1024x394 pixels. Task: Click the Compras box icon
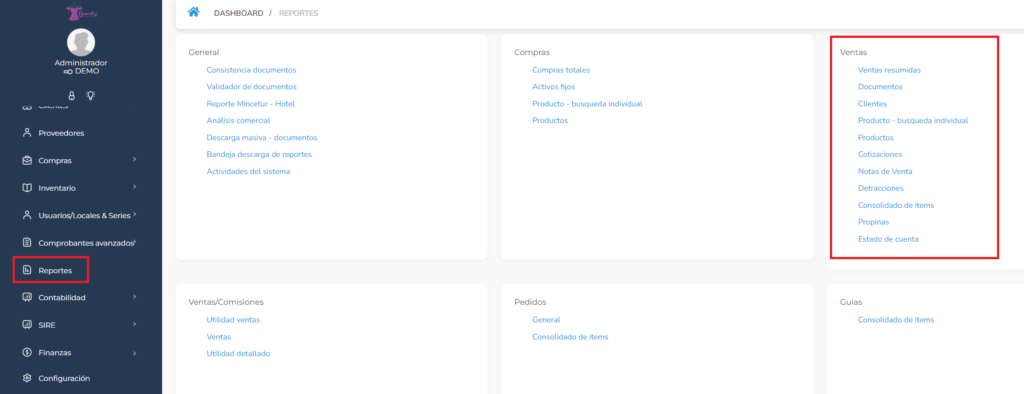click(x=27, y=160)
